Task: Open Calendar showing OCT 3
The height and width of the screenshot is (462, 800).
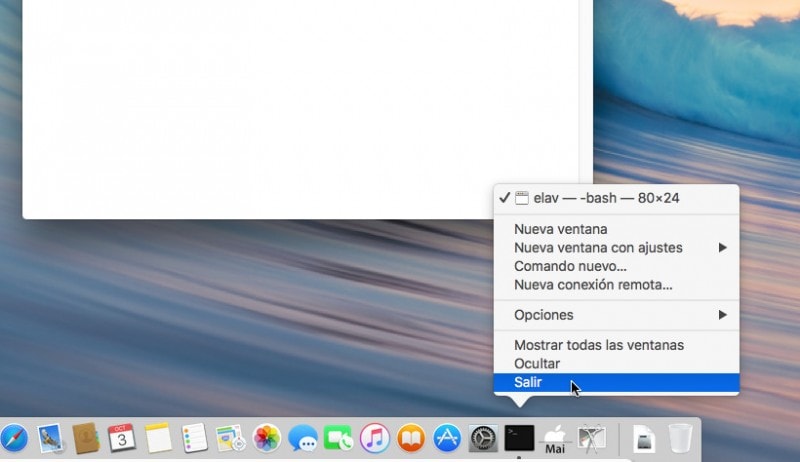Action: coord(121,438)
